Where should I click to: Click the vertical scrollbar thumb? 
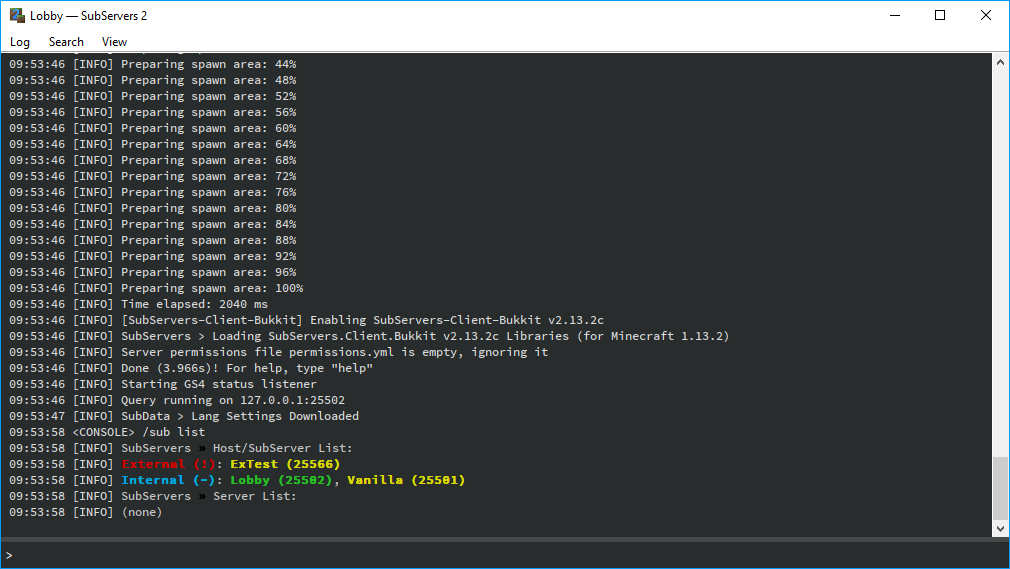[1000, 488]
